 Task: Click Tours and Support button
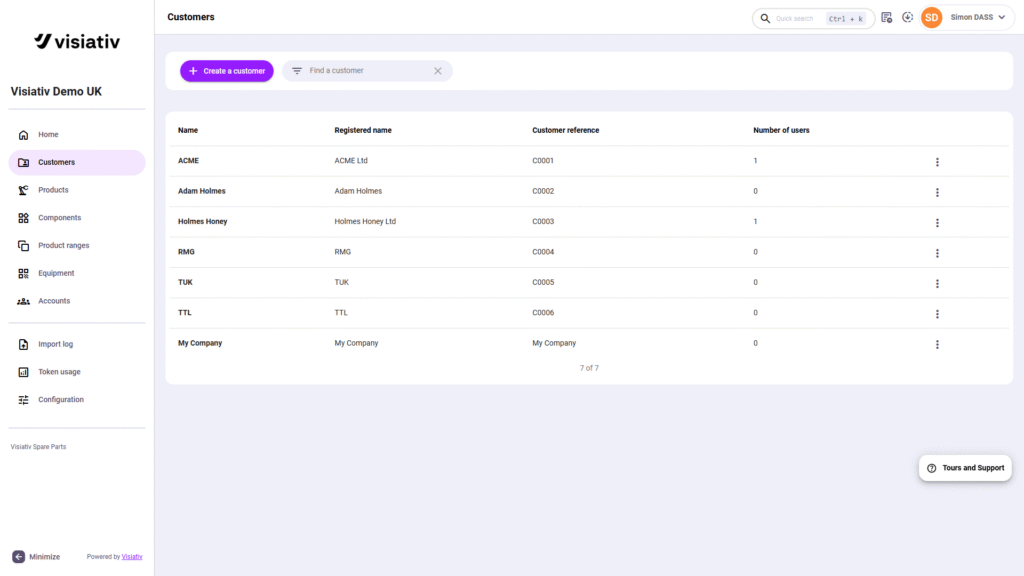tap(965, 468)
